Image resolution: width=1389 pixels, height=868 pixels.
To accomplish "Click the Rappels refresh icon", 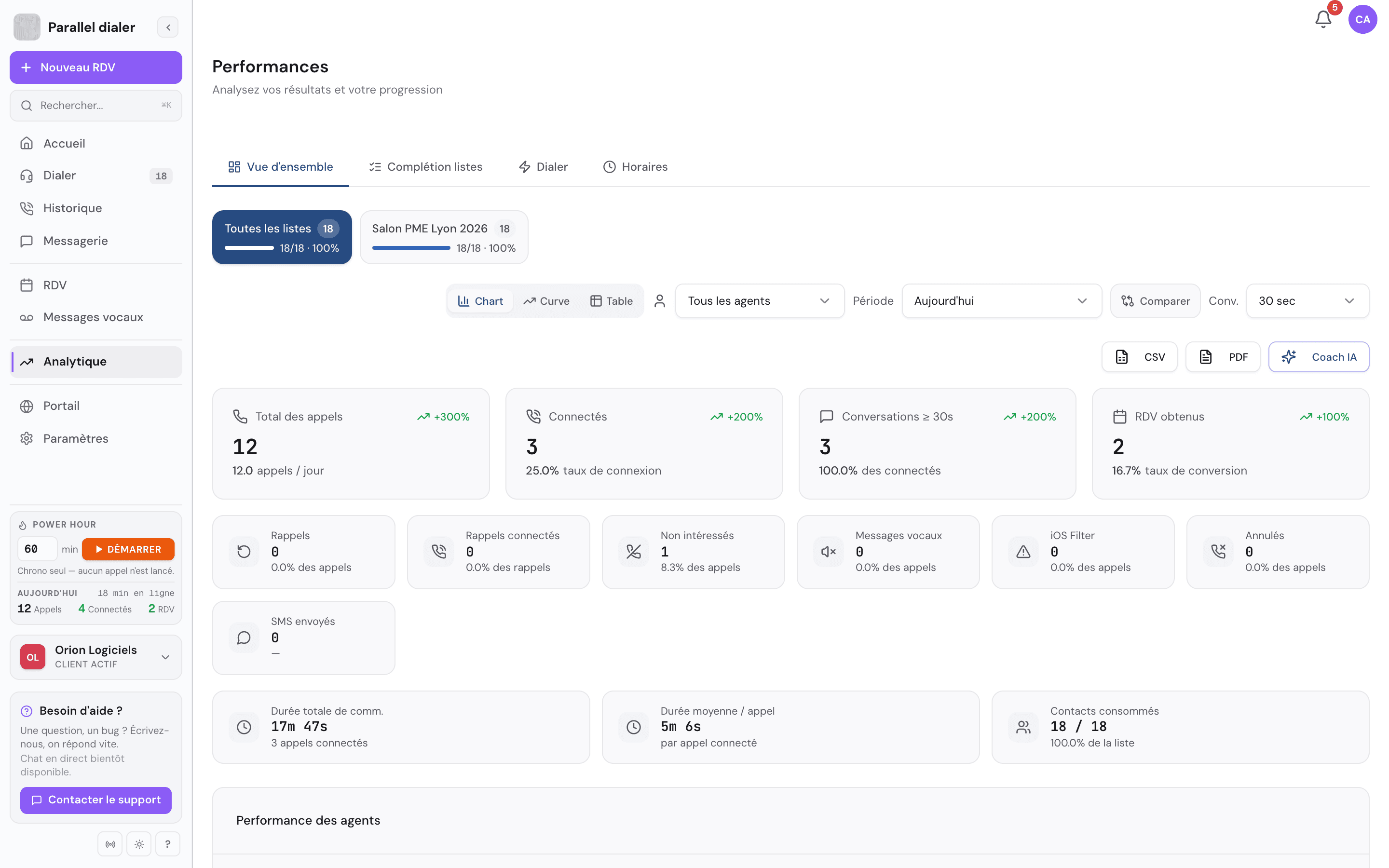I will click(244, 552).
